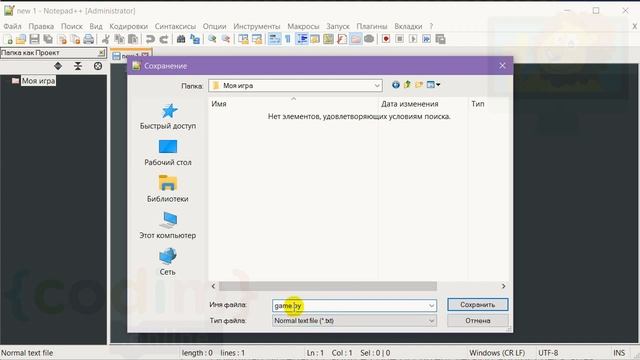
Task: Toggle the Indent Guide toolbar icon
Action: tap(302, 39)
